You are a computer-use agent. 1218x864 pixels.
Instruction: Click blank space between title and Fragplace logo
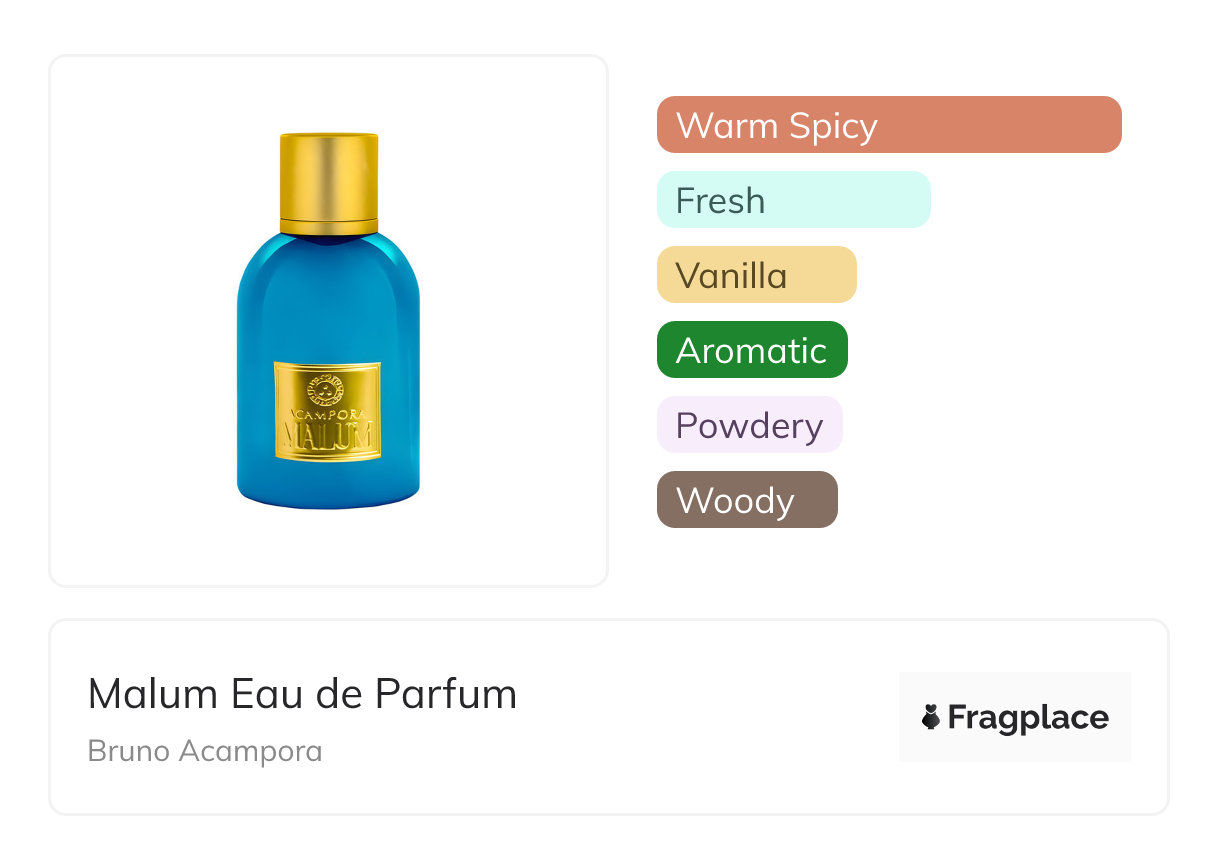click(708, 717)
